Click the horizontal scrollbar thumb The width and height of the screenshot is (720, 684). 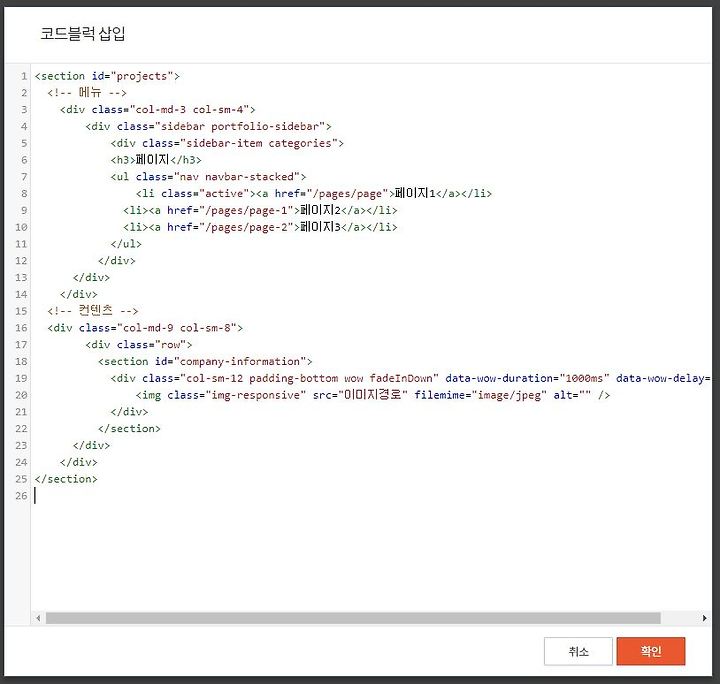click(x=353, y=618)
